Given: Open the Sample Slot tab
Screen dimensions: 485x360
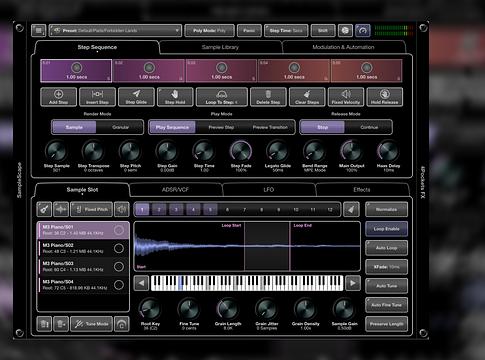Looking at the screenshot, I should pos(82,190).
